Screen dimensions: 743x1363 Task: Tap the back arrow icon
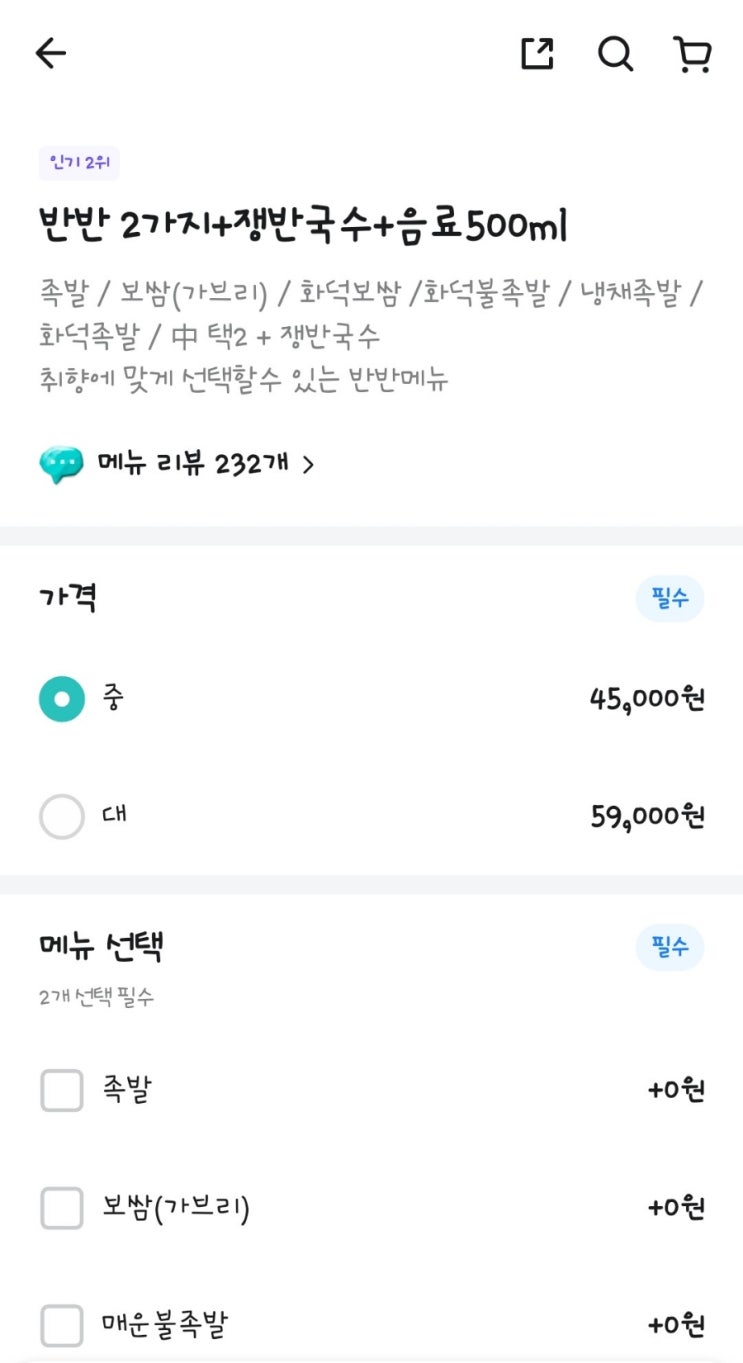click(50, 54)
